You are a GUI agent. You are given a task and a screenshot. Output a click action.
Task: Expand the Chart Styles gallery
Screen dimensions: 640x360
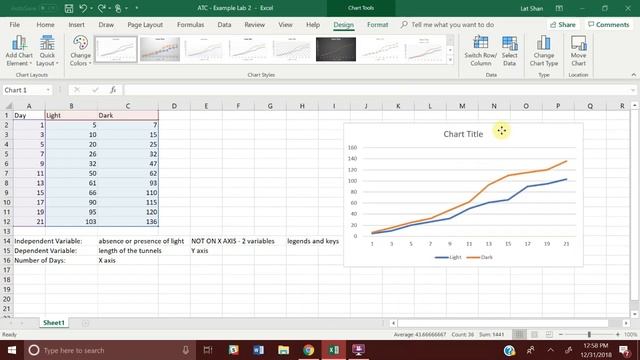(450, 60)
